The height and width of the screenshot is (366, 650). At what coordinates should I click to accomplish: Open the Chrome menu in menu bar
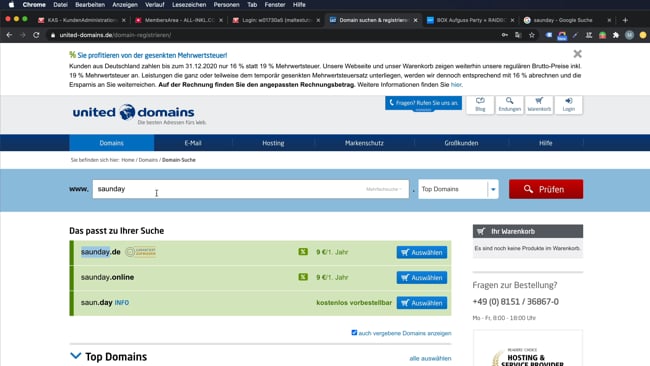coord(34,5)
